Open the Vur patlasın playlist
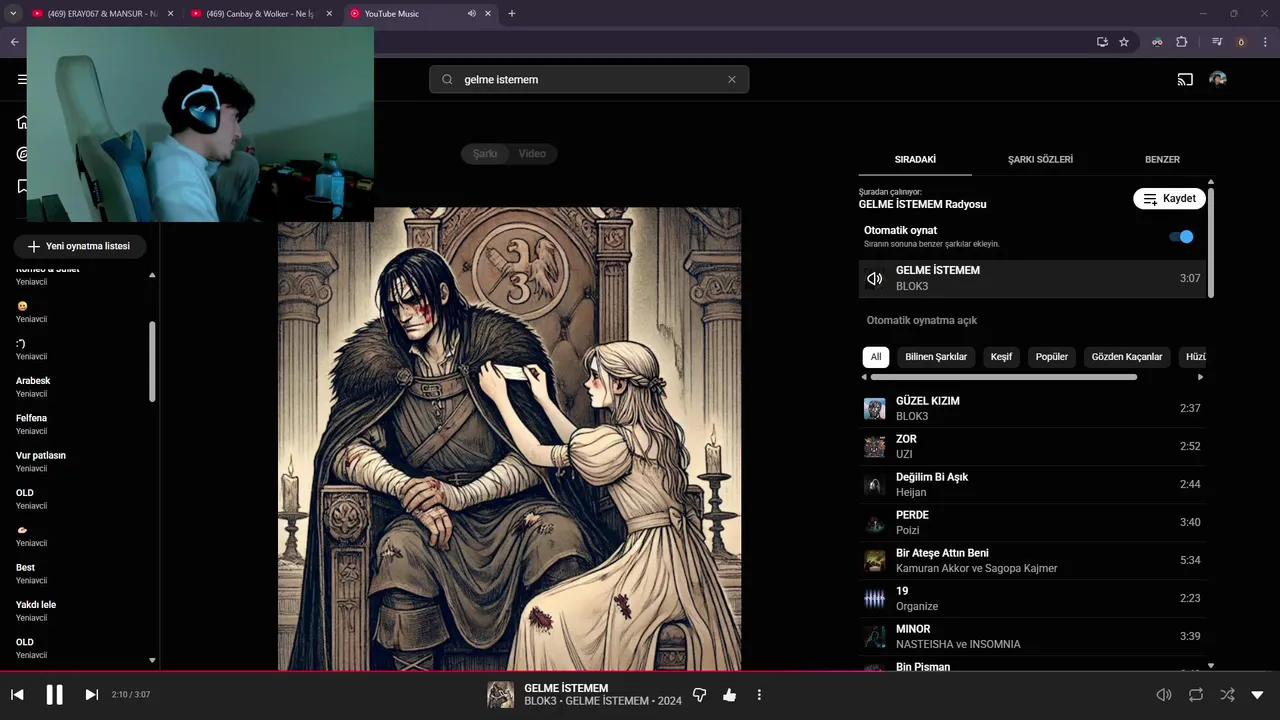The width and height of the screenshot is (1280, 720). click(x=78, y=461)
